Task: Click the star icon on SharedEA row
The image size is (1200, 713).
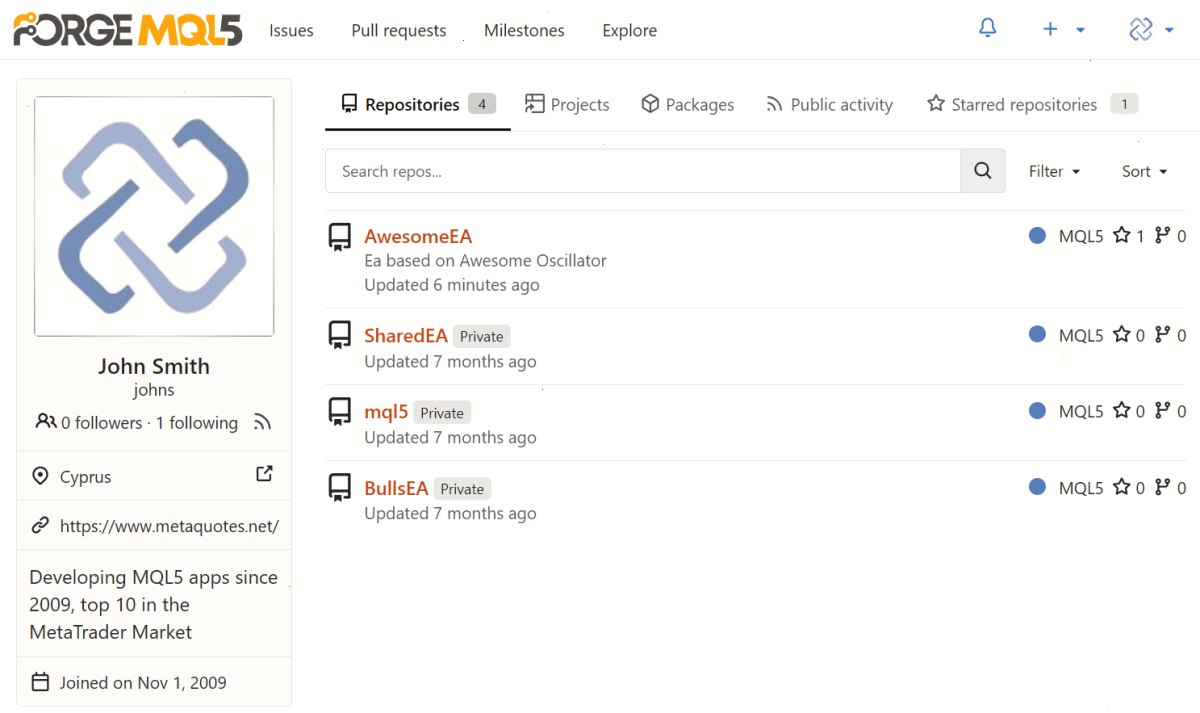Action: tap(1122, 334)
